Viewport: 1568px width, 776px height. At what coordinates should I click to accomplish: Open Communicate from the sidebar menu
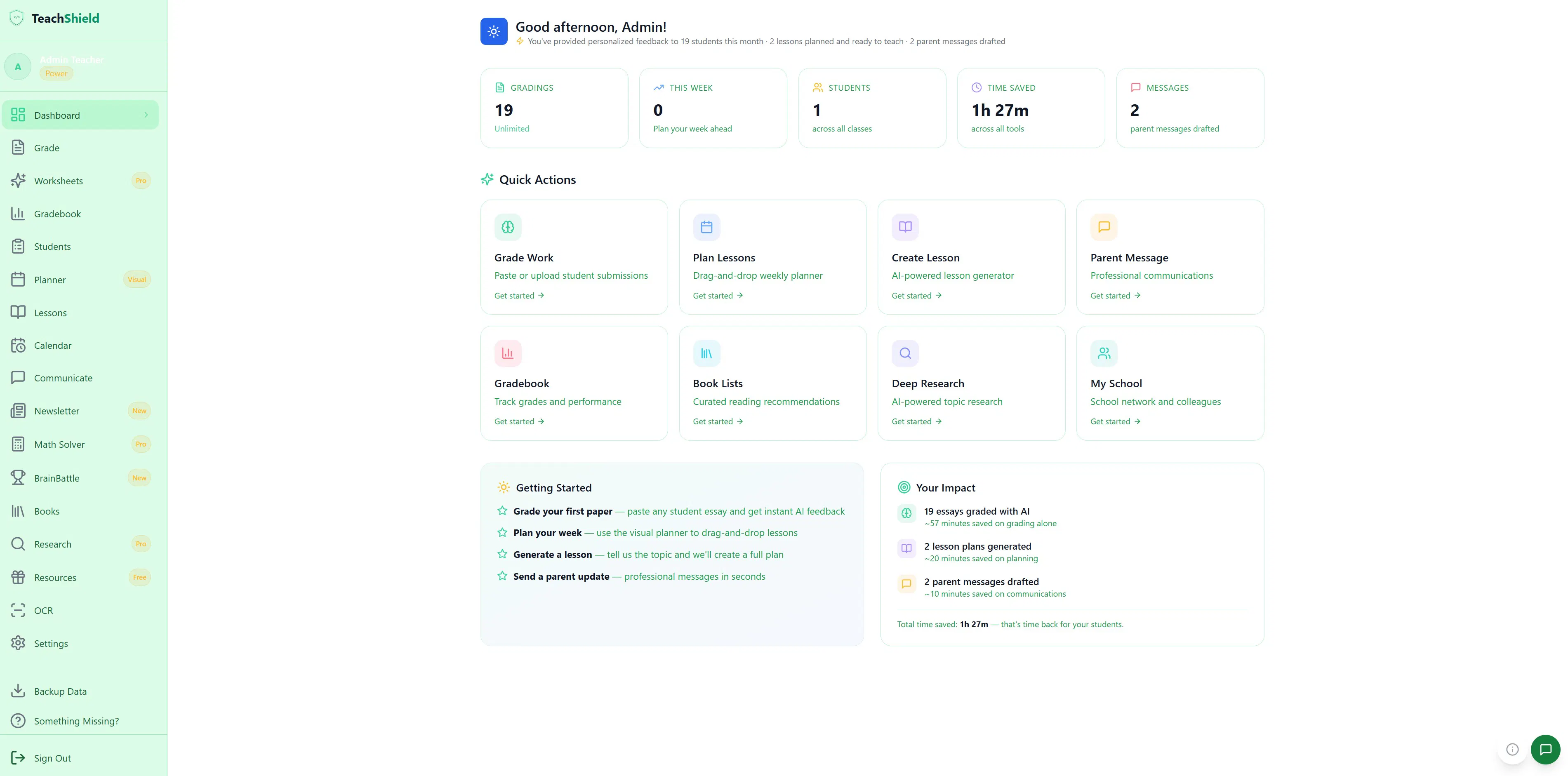coord(80,378)
